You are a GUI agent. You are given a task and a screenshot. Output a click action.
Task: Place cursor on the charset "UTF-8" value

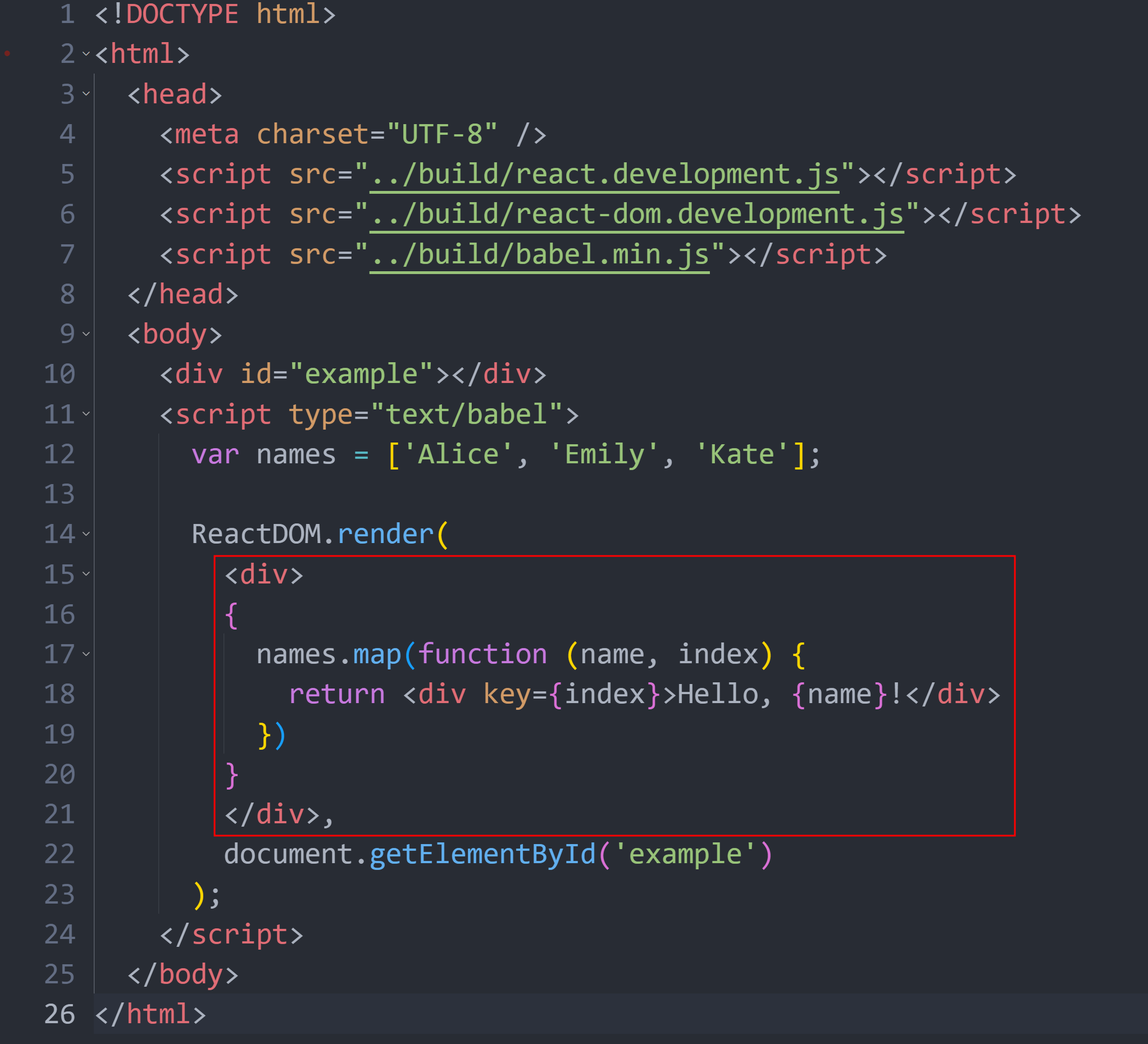click(x=441, y=134)
